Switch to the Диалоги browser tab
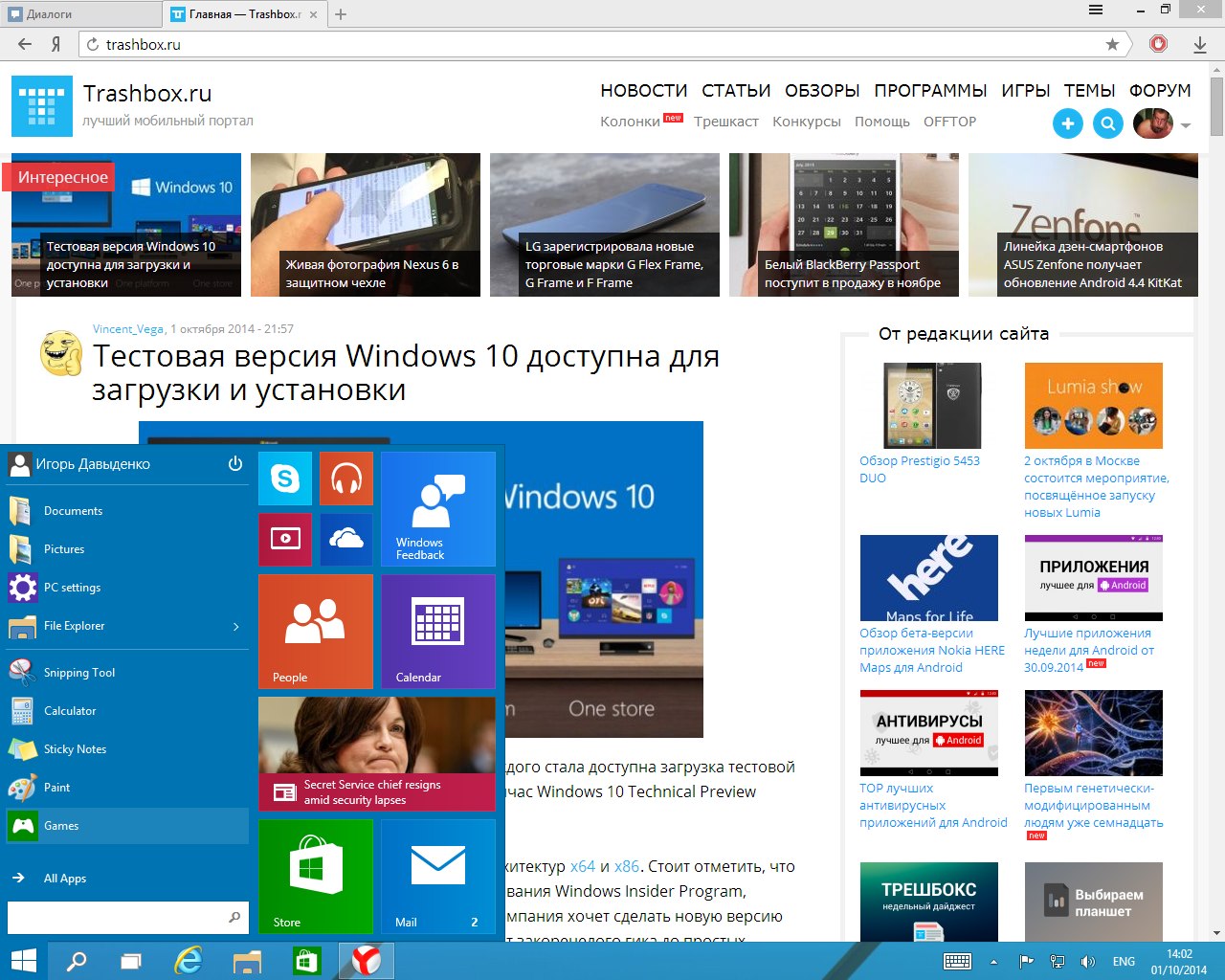The image size is (1225, 980). [80, 14]
